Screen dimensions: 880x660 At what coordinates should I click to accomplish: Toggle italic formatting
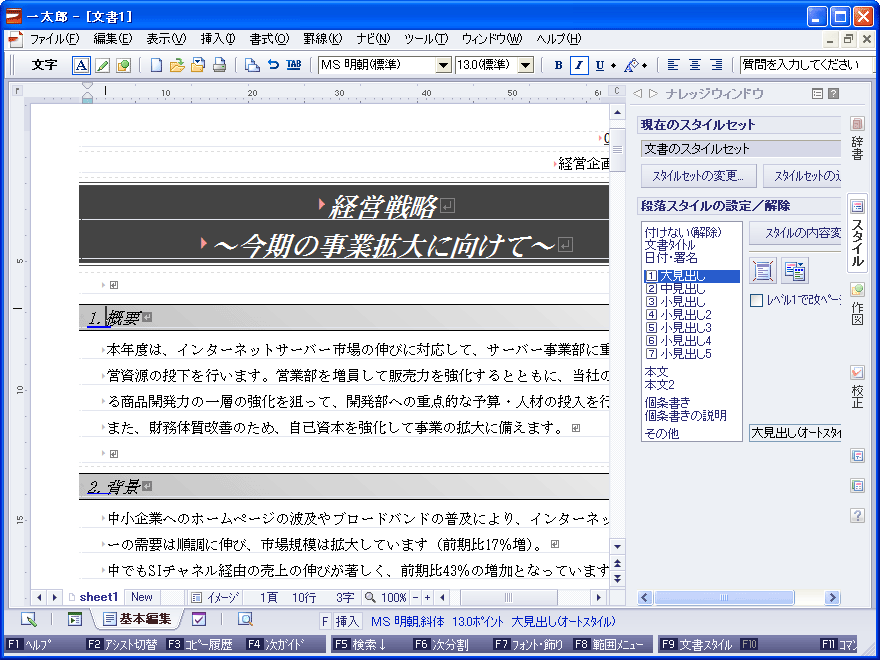[578, 64]
